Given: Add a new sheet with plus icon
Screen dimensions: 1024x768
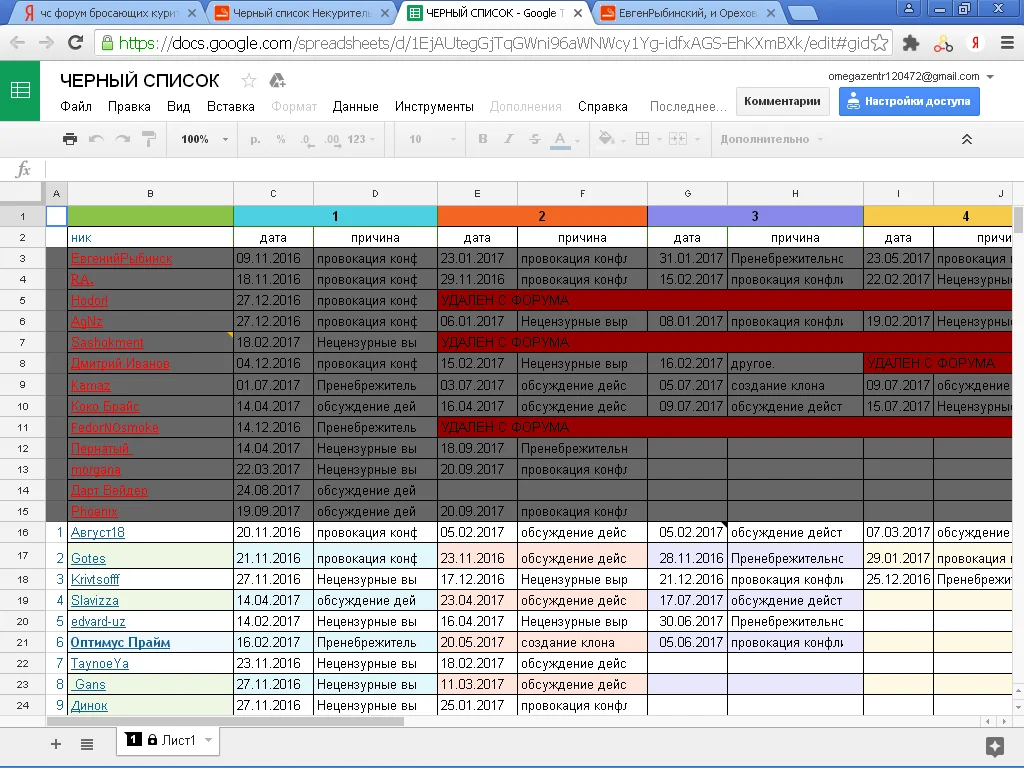Looking at the screenshot, I should (56, 743).
